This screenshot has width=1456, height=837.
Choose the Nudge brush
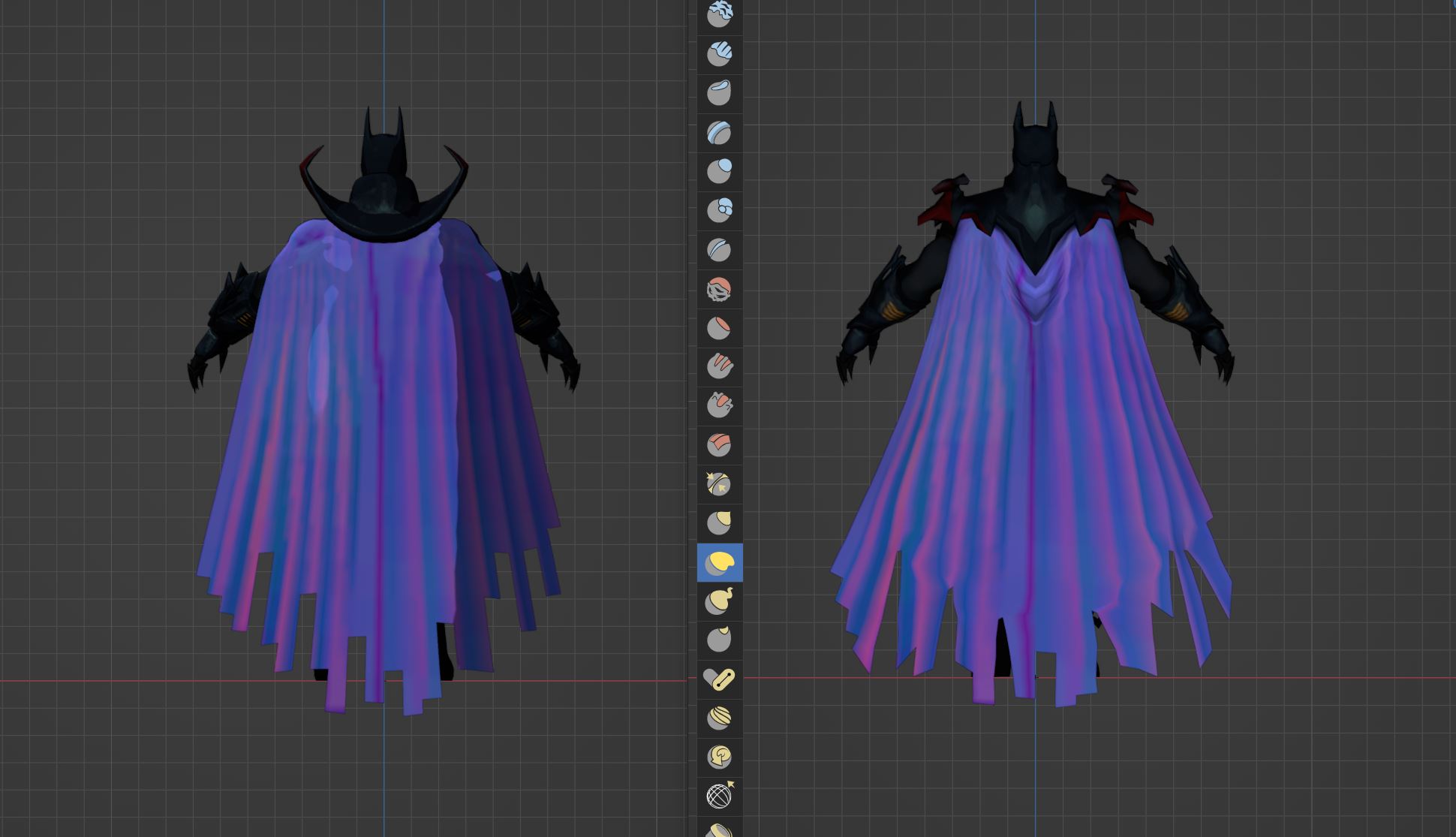point(719,718)
